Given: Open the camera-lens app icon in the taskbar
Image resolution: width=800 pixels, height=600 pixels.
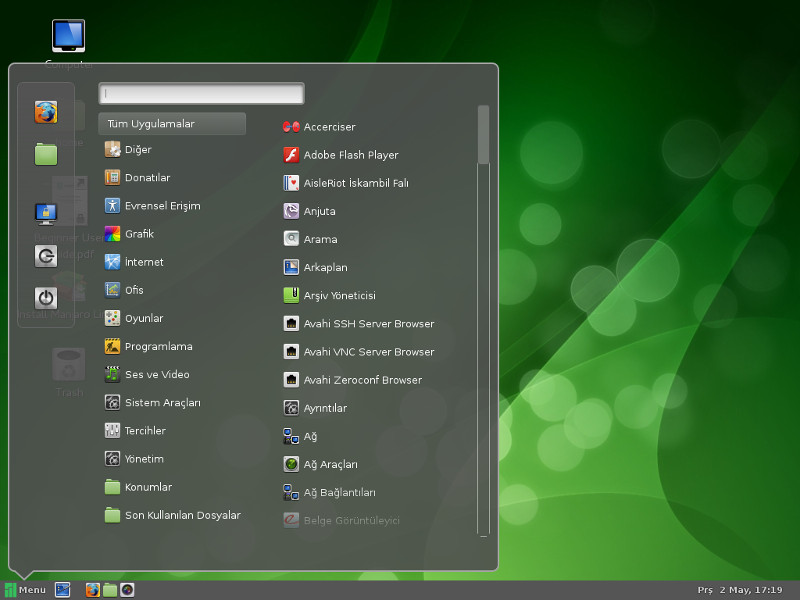Looking at the screenshot, I should [x=127, y=590].
